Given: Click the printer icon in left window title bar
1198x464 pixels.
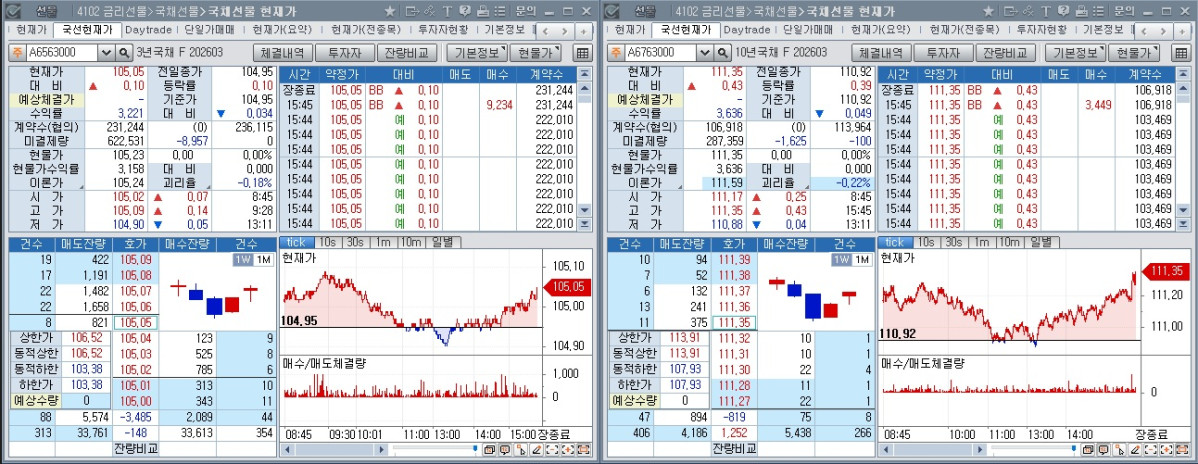Looking at the screenshot, I should tap(482, 11).
